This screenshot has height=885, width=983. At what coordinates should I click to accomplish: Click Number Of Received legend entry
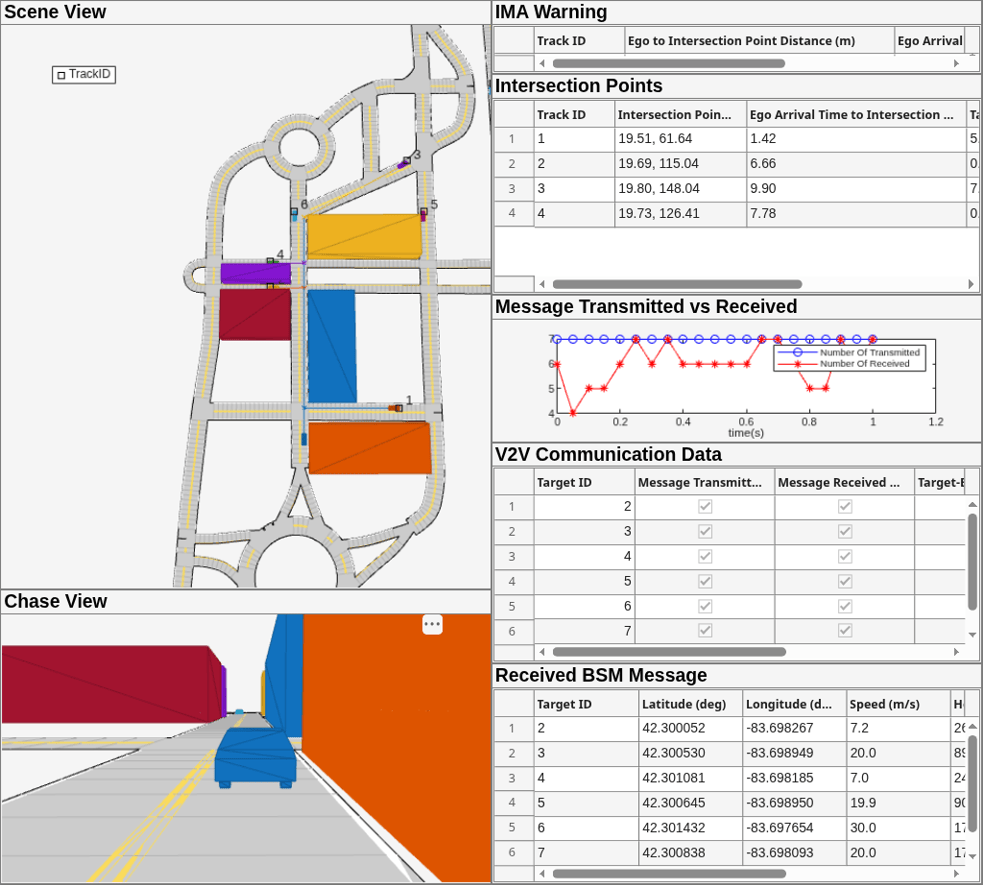click(844, 364)
